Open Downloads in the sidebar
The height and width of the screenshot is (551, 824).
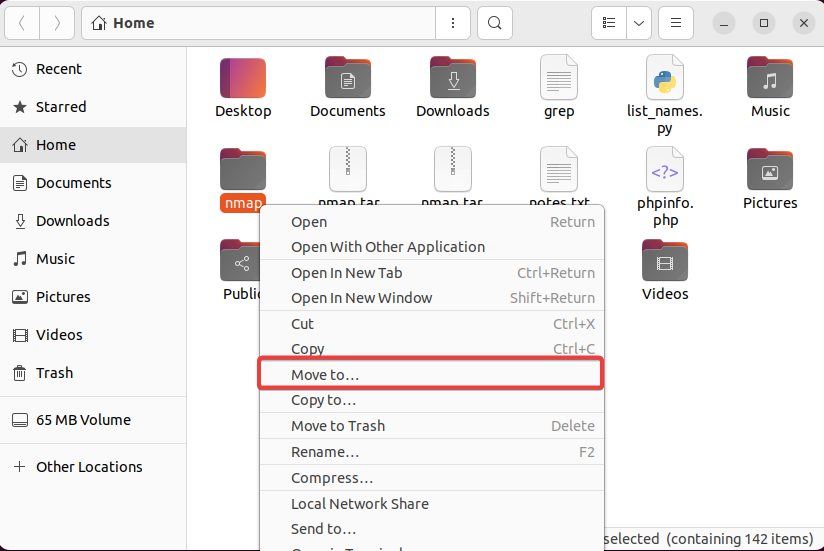[93, 221]
